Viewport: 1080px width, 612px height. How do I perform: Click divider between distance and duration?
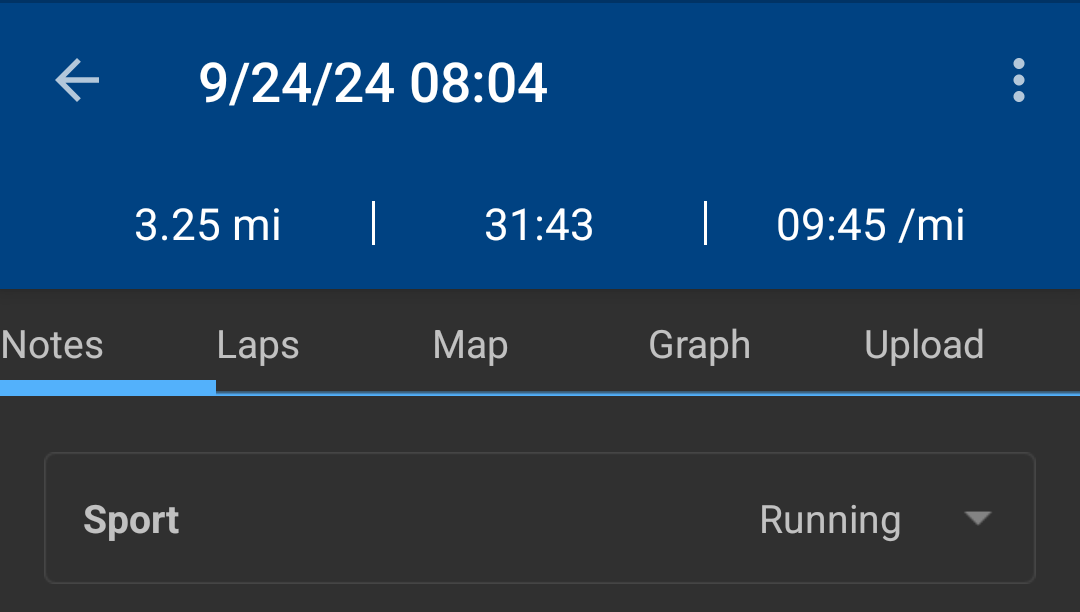[x=374, y=223]
